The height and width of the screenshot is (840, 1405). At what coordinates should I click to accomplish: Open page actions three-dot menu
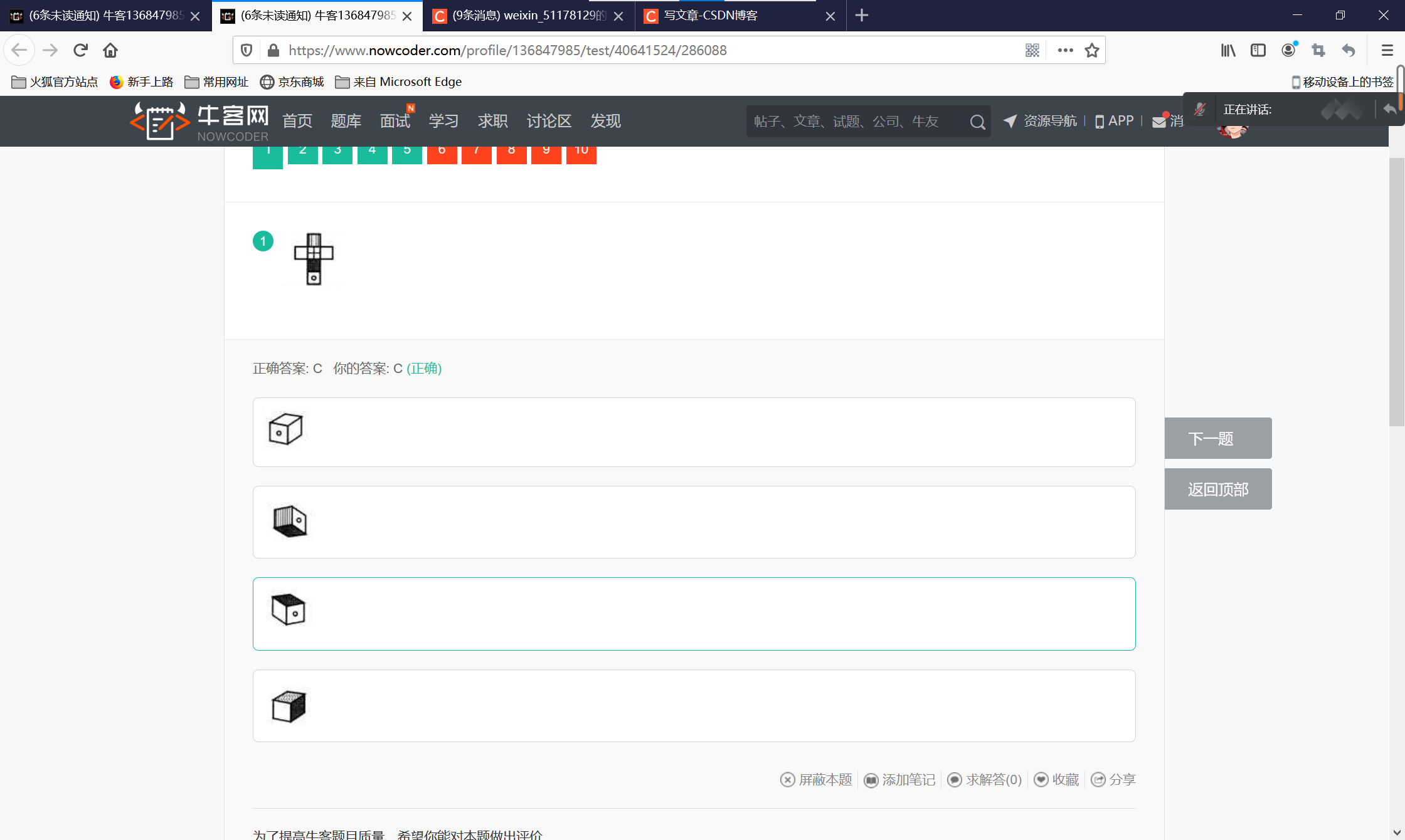click(x=1065, y=50)
